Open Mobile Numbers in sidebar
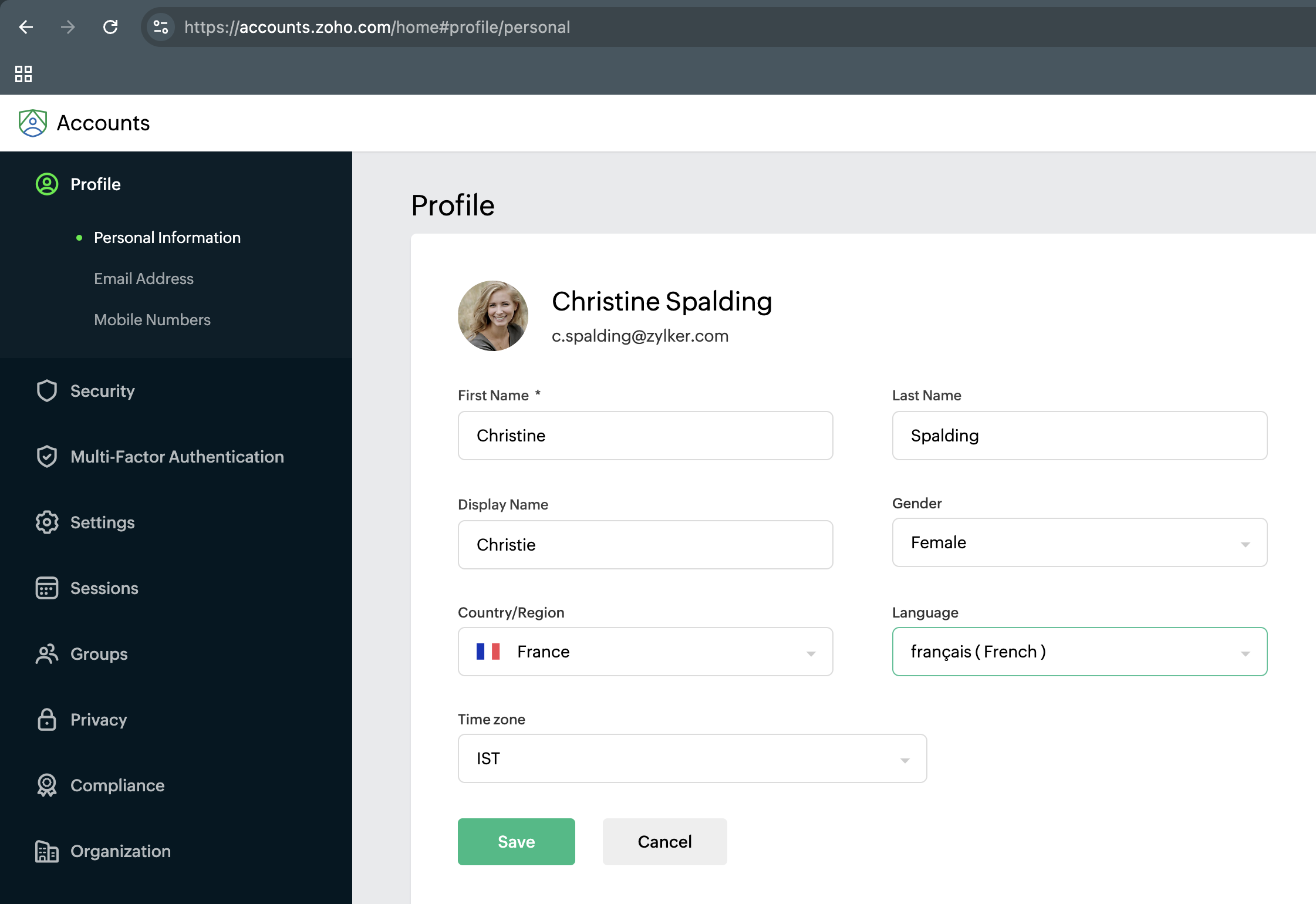 (x=152, y=320)
